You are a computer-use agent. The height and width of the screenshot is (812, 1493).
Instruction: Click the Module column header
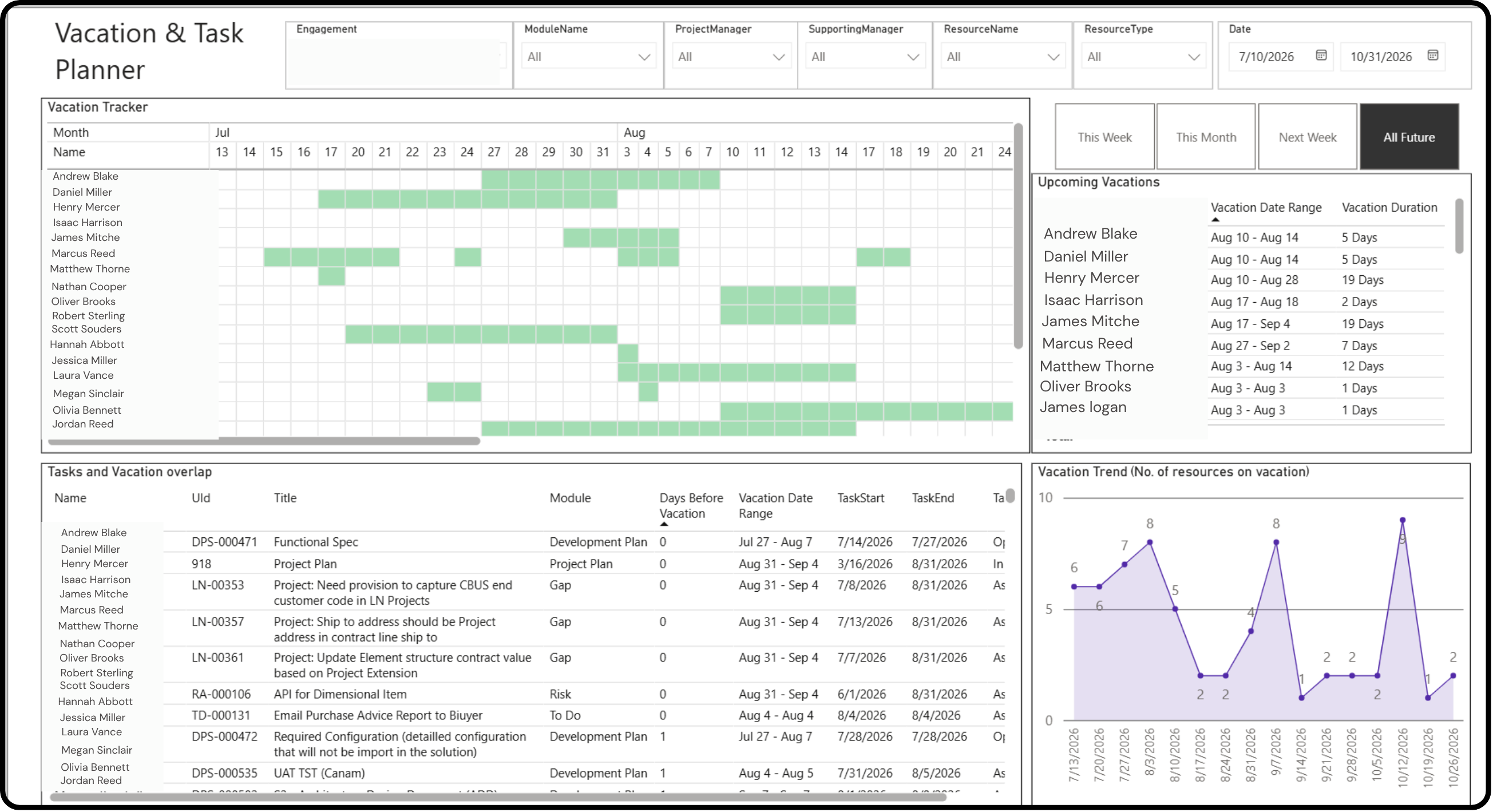[571, 498]
